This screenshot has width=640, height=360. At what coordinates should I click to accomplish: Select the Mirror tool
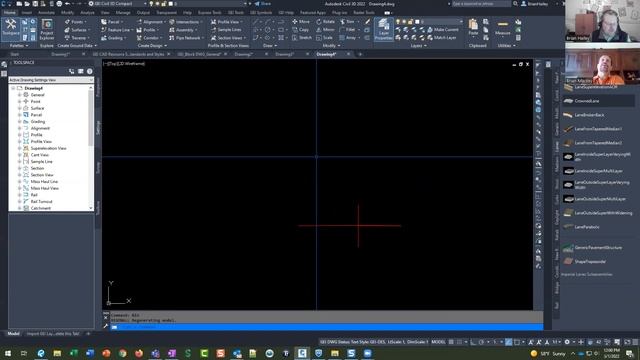point(325,30)
